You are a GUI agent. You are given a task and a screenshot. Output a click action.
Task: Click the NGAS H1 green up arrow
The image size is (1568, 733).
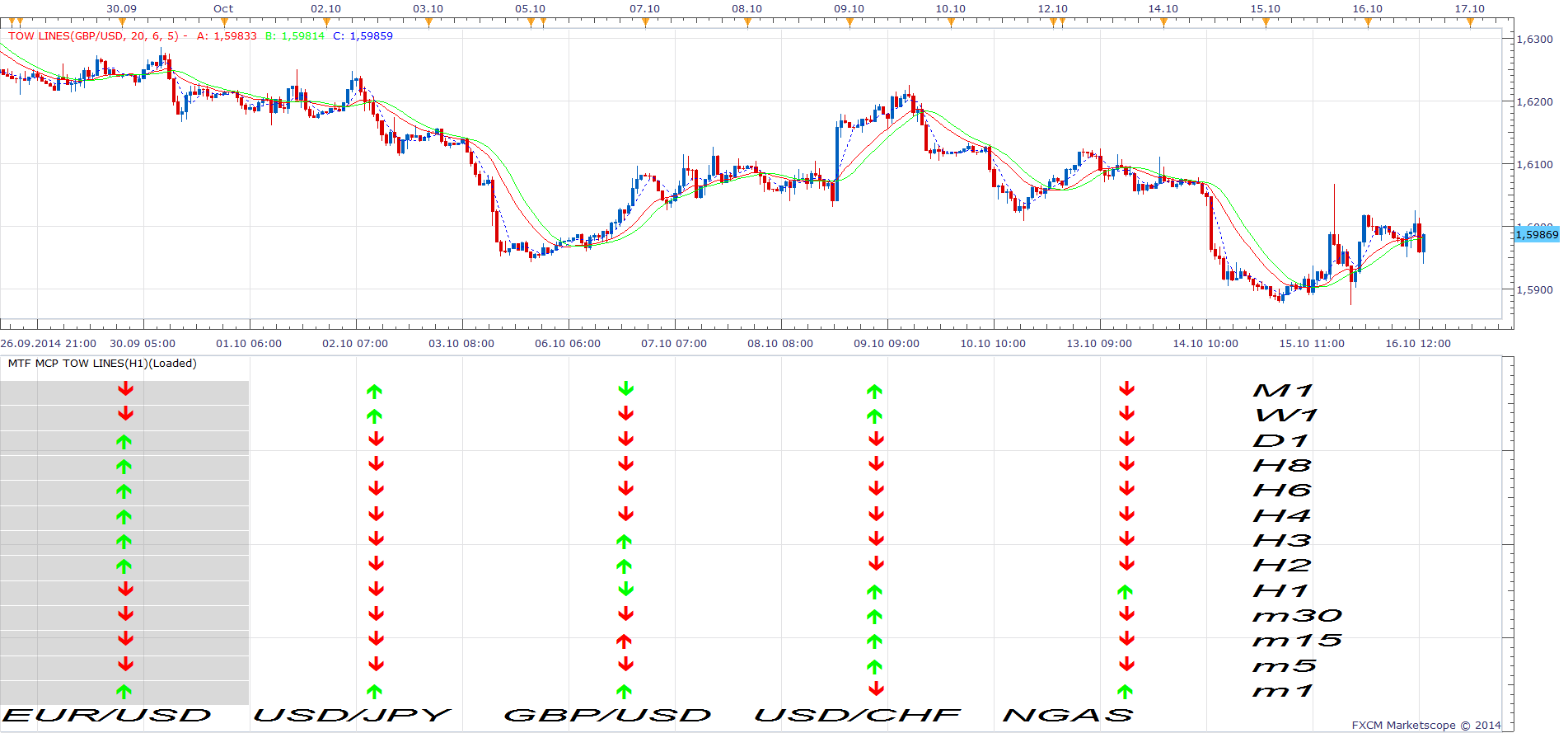click(1126, 592)
